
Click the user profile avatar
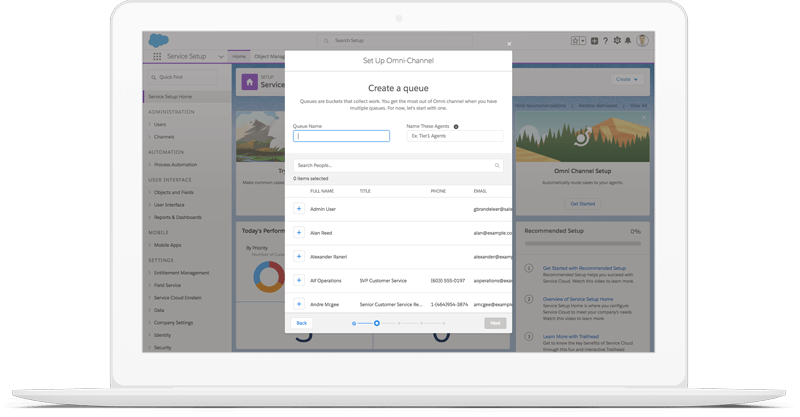[642, 41]
